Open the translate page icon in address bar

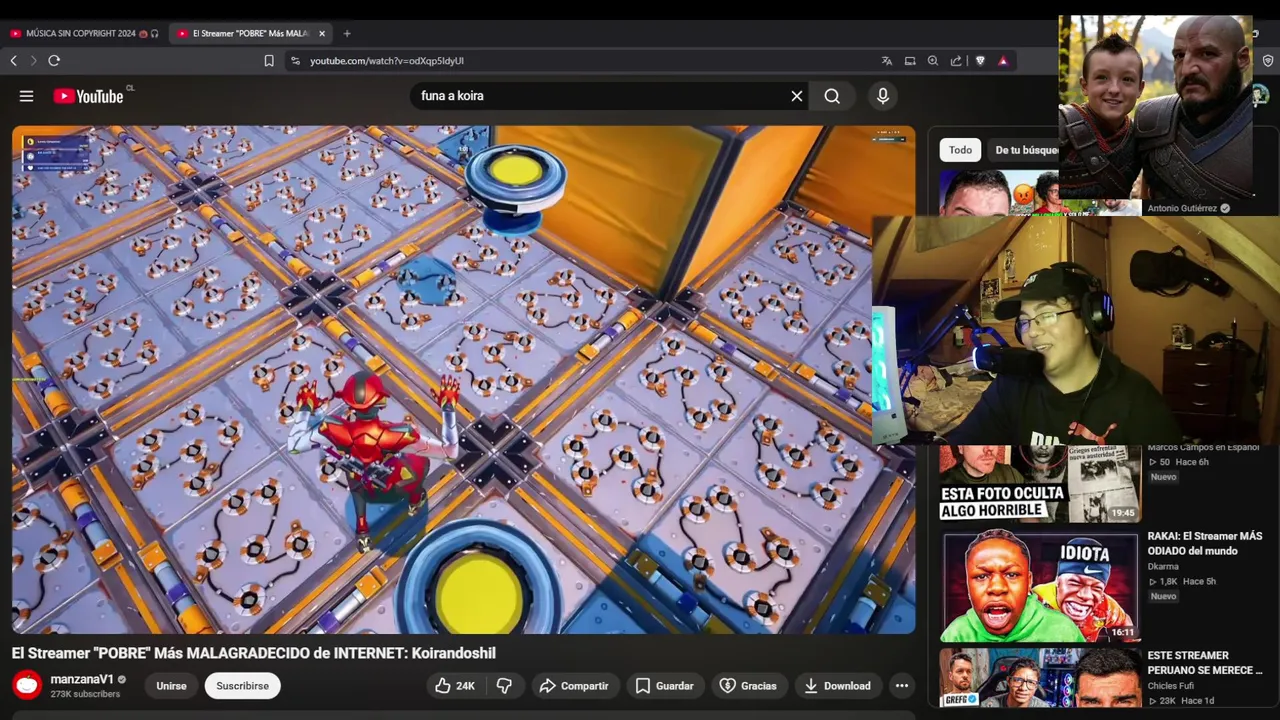[887, 61]
